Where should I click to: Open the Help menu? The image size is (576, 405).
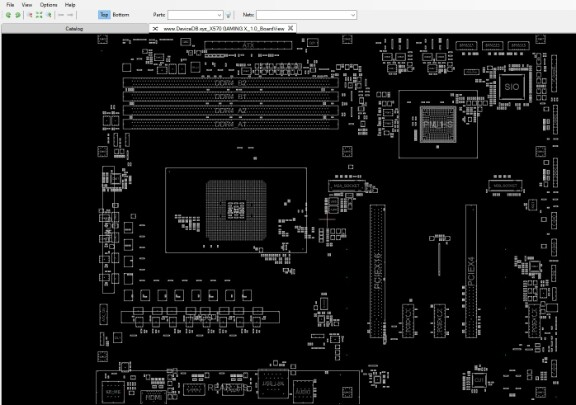[x=70, y=5]
